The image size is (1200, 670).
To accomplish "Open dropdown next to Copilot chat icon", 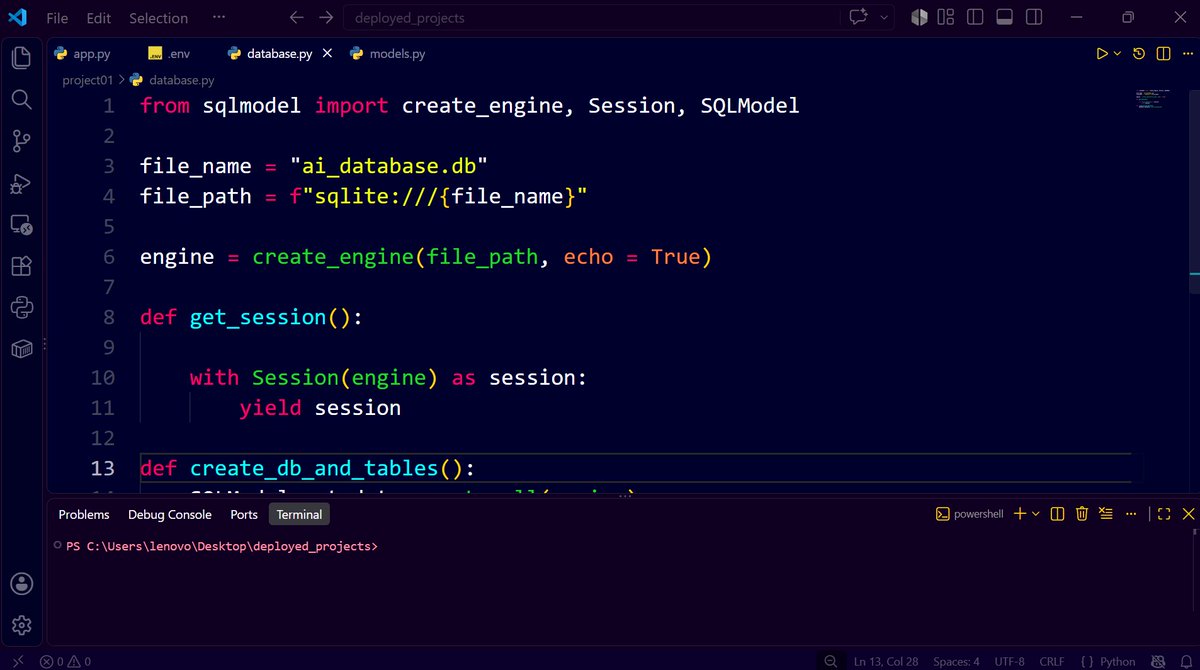I will pyautogui.click(x=884, y=18).
